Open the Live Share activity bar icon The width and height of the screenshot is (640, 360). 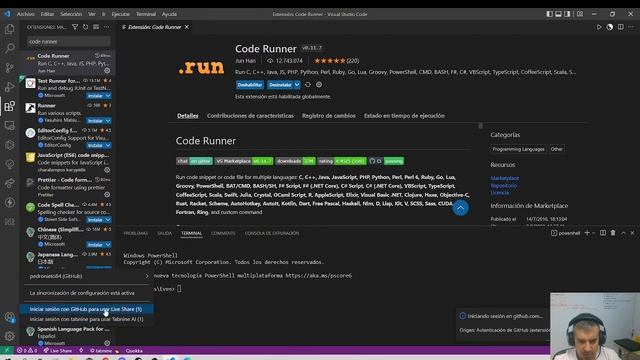click(9, 183)
